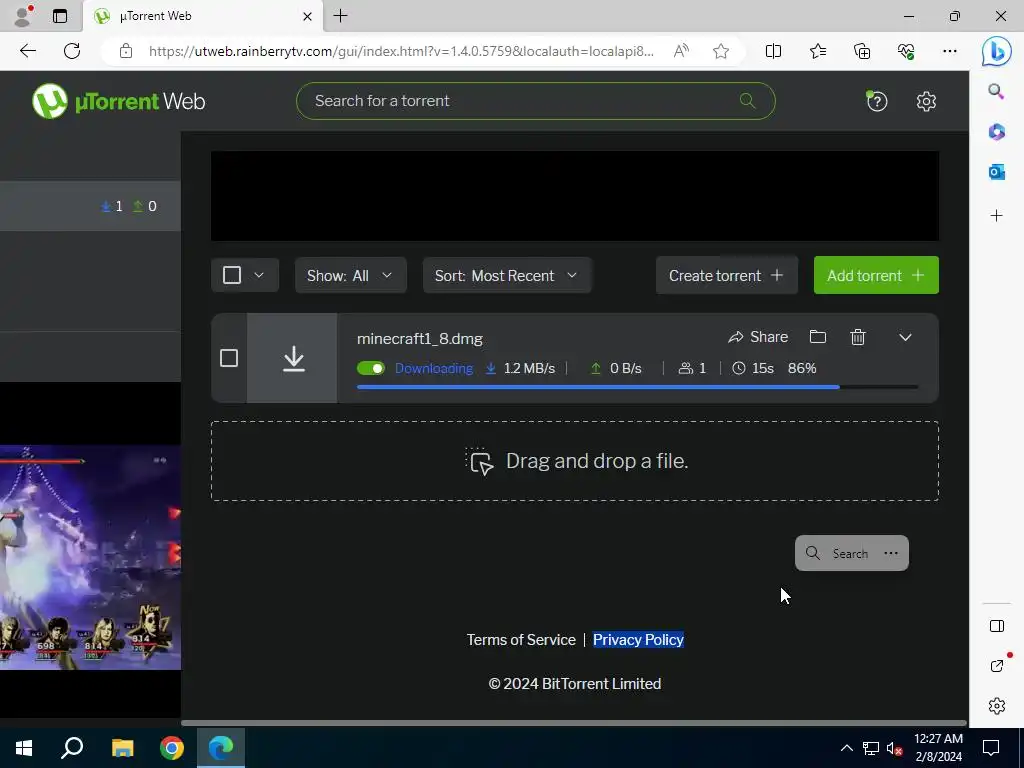The image size is (1024, 768).
Task: Open the Edge sidebar search icon
Action: coord(996,91)
